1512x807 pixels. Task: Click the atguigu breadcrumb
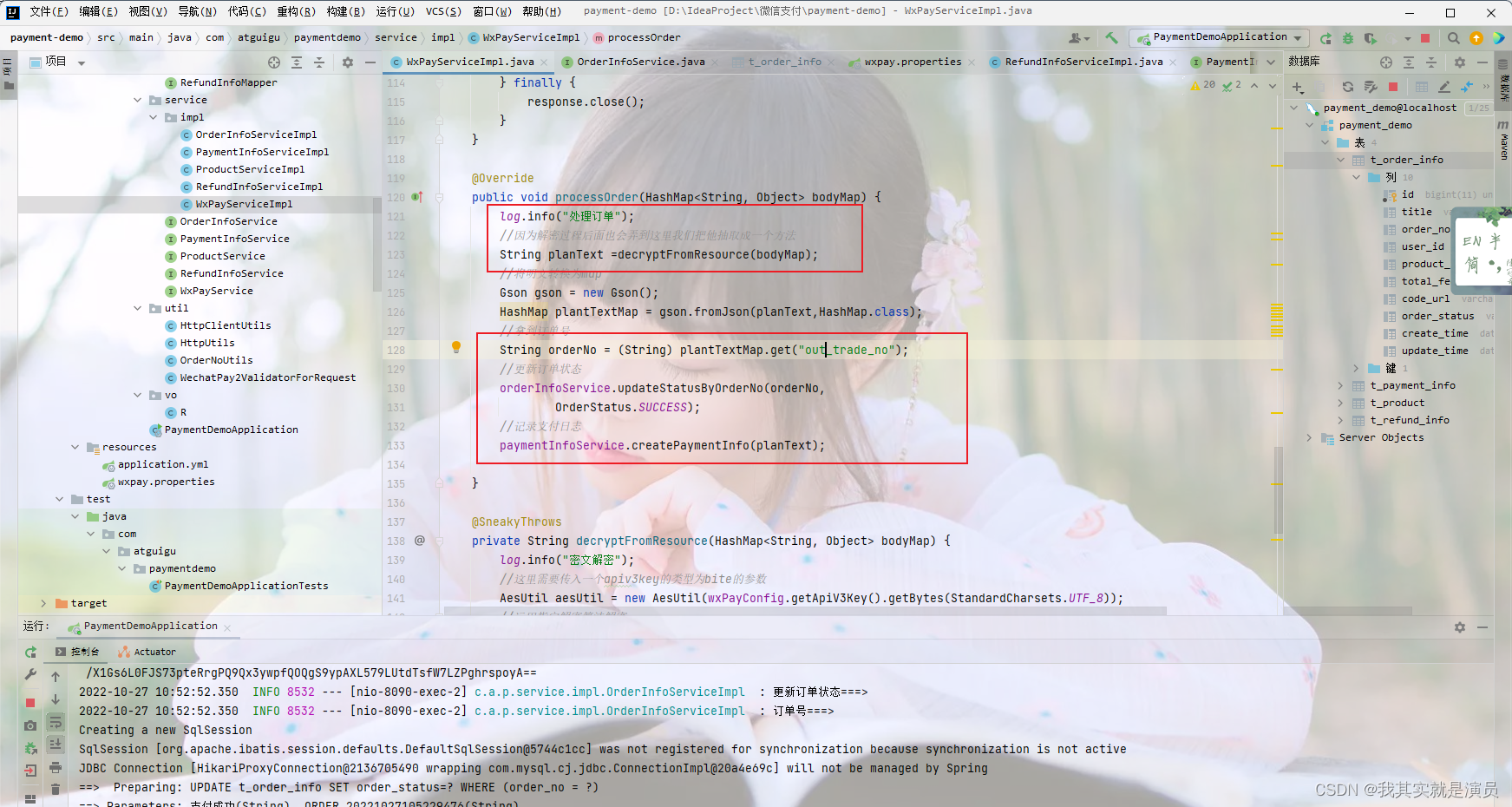coord(259,37)
